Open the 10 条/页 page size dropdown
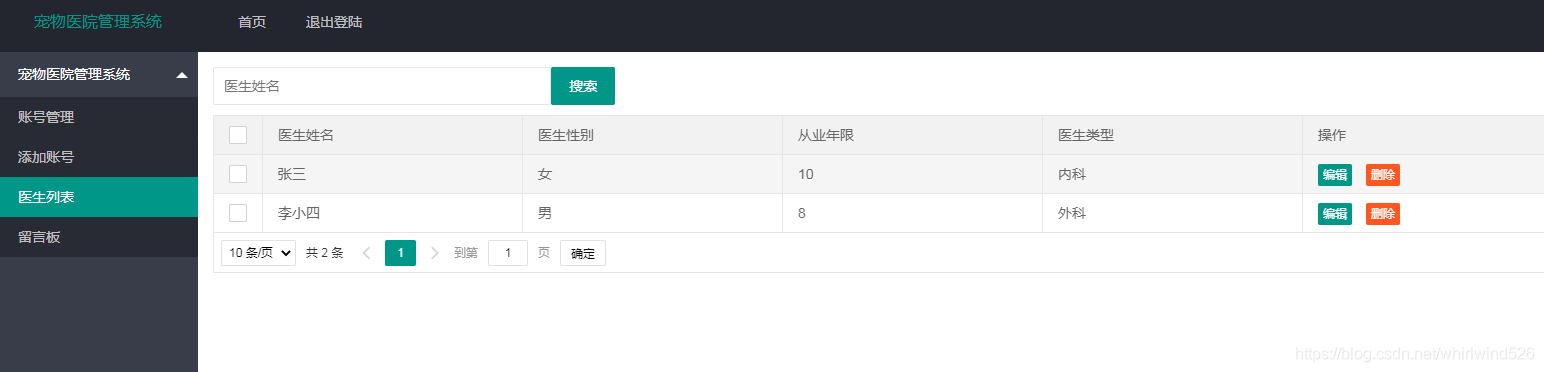The height and width of the screenshot is (372, 1544). pyautogui.click(x=258, y=253)
